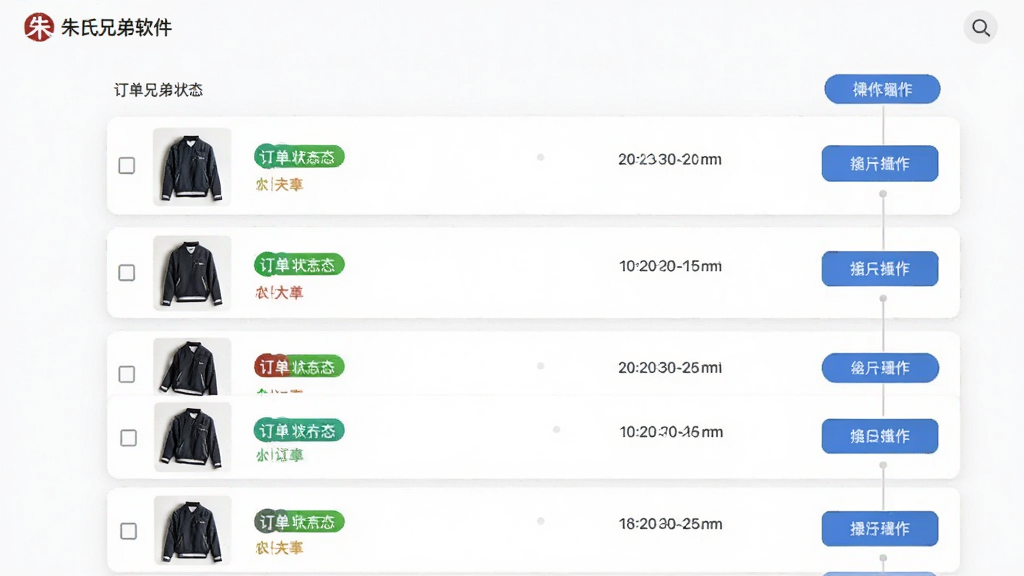Click the action button for 18:20 order
1024x576 pixels.
click(880, 528)
